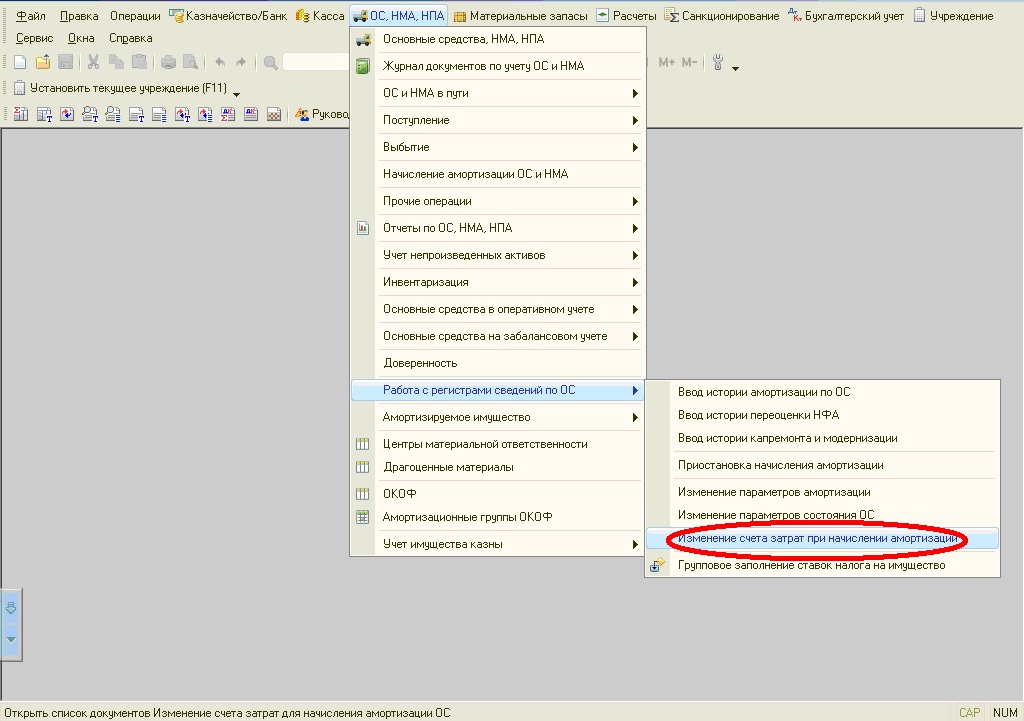Click the Copy icon in toolbar
Screen dimensions: 1024x721
tap(116, 63)
